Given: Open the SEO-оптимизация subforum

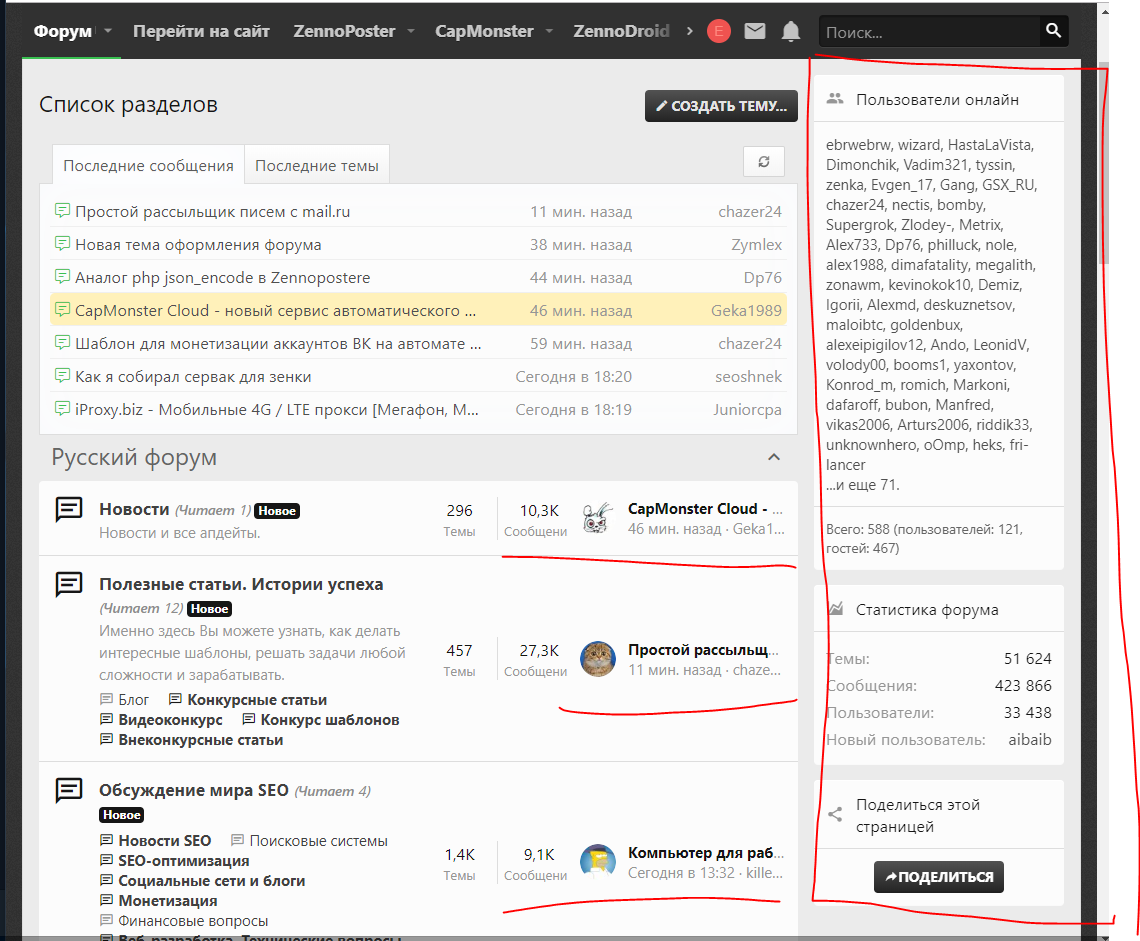Looking at the screenshot, I should pos(184,860).
